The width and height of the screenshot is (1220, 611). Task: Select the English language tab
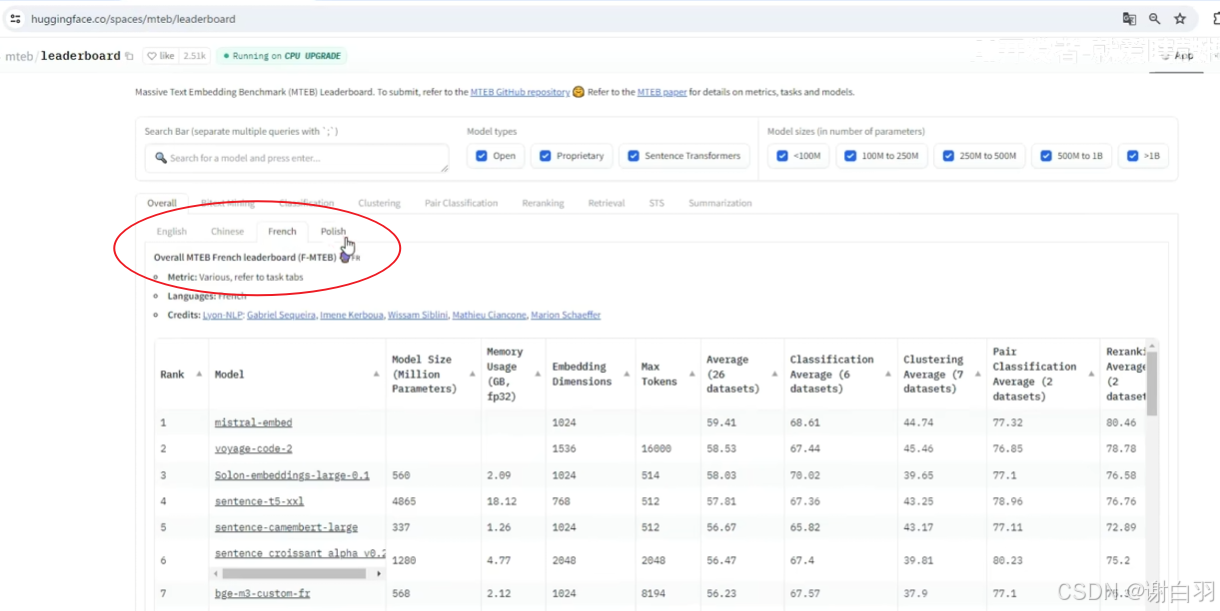(x=172, y=231)
